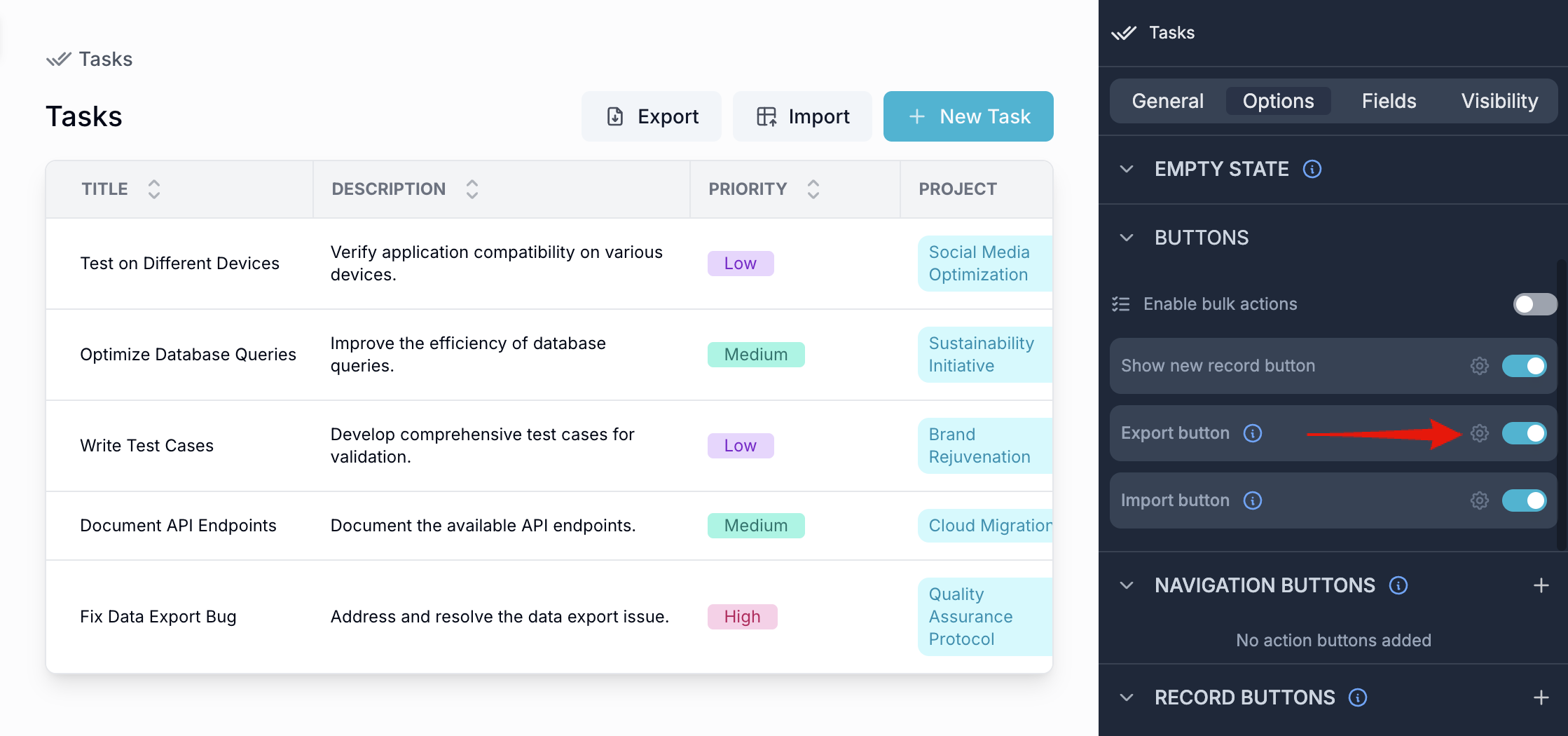Screen dimensions: 1568x736
Task: Click info icon next to Export button label
Action: tap(1252, 433)
